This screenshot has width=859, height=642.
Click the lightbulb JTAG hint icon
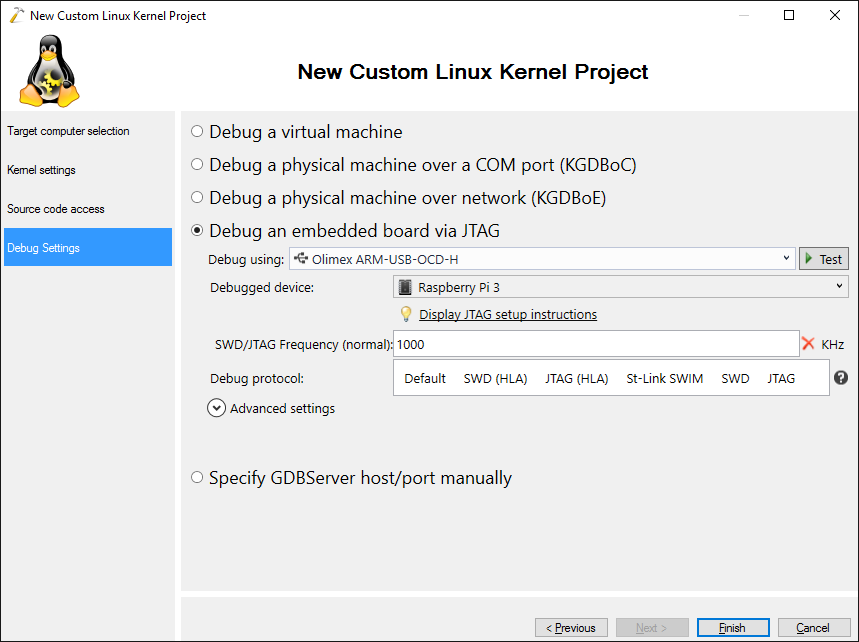406,314
